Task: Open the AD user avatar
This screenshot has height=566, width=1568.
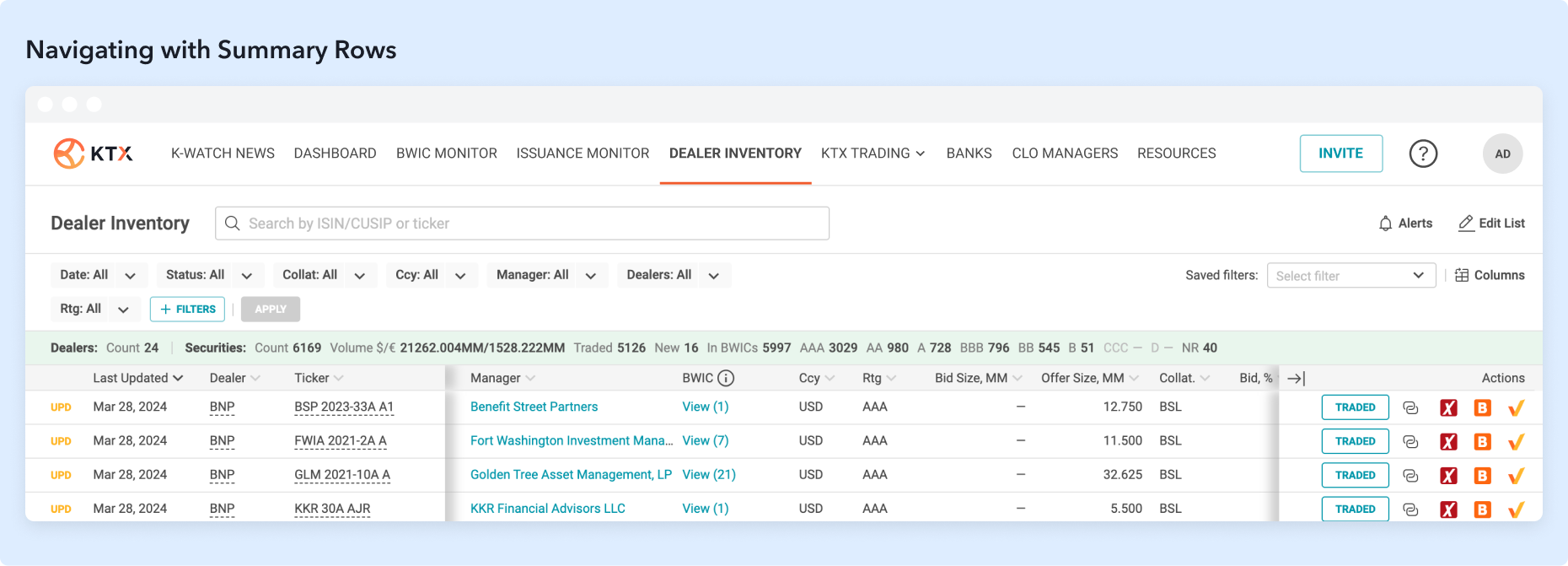Action: pyautogui.click(x=1502, y=154)
